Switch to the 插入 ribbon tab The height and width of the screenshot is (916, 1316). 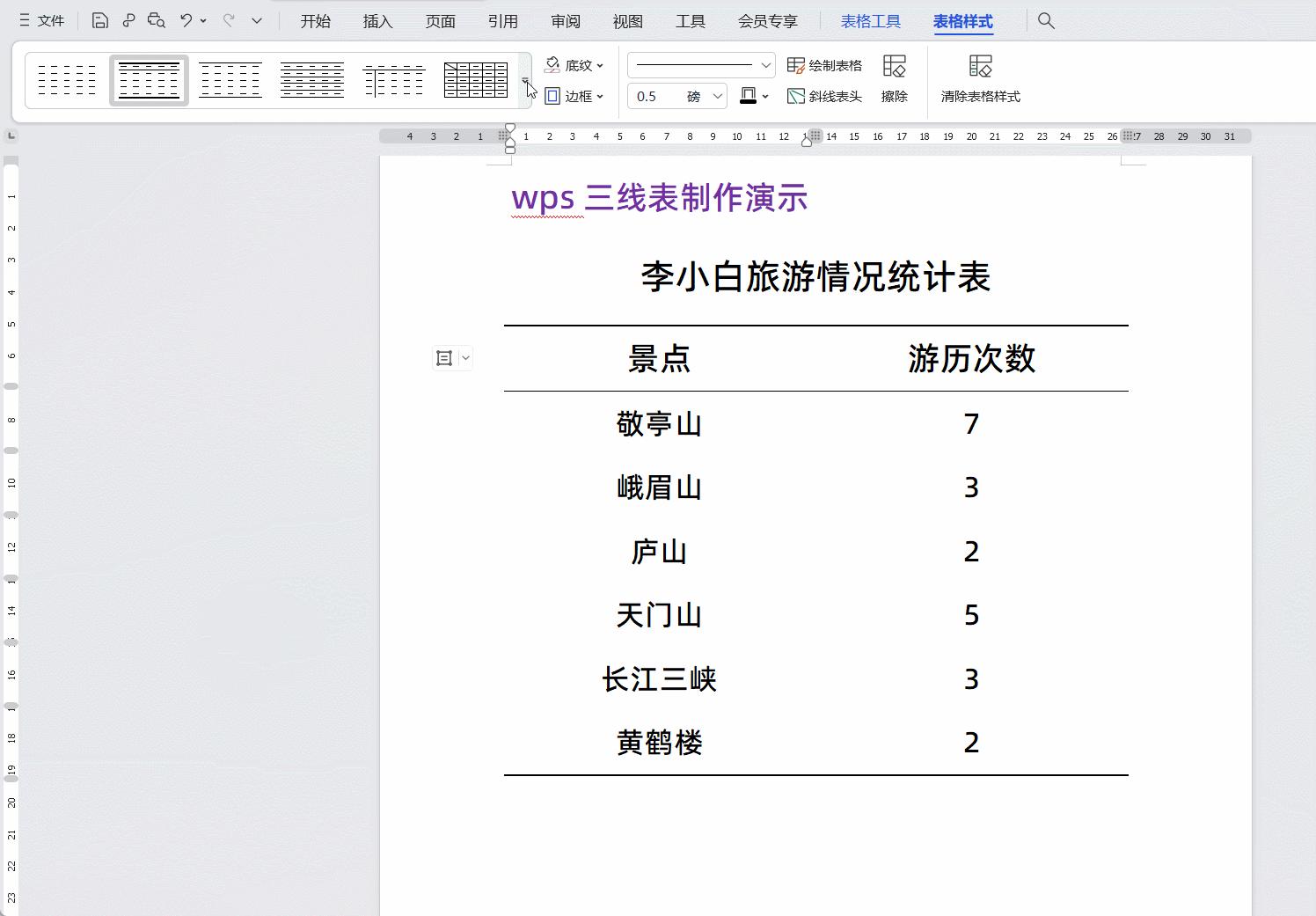point(377,20)
